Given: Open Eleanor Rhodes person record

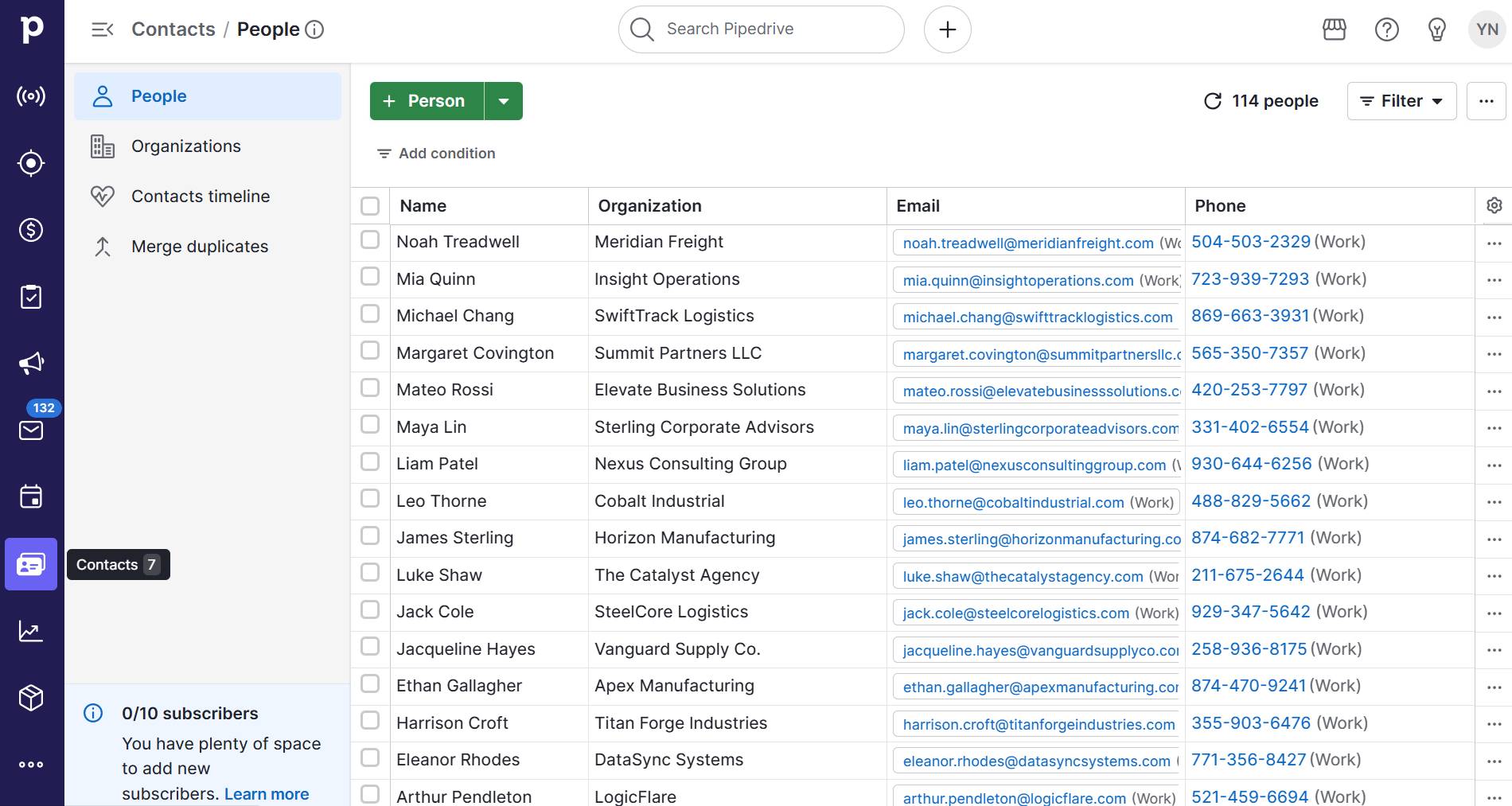Looking at the screenshot, I should coord(458,760).
